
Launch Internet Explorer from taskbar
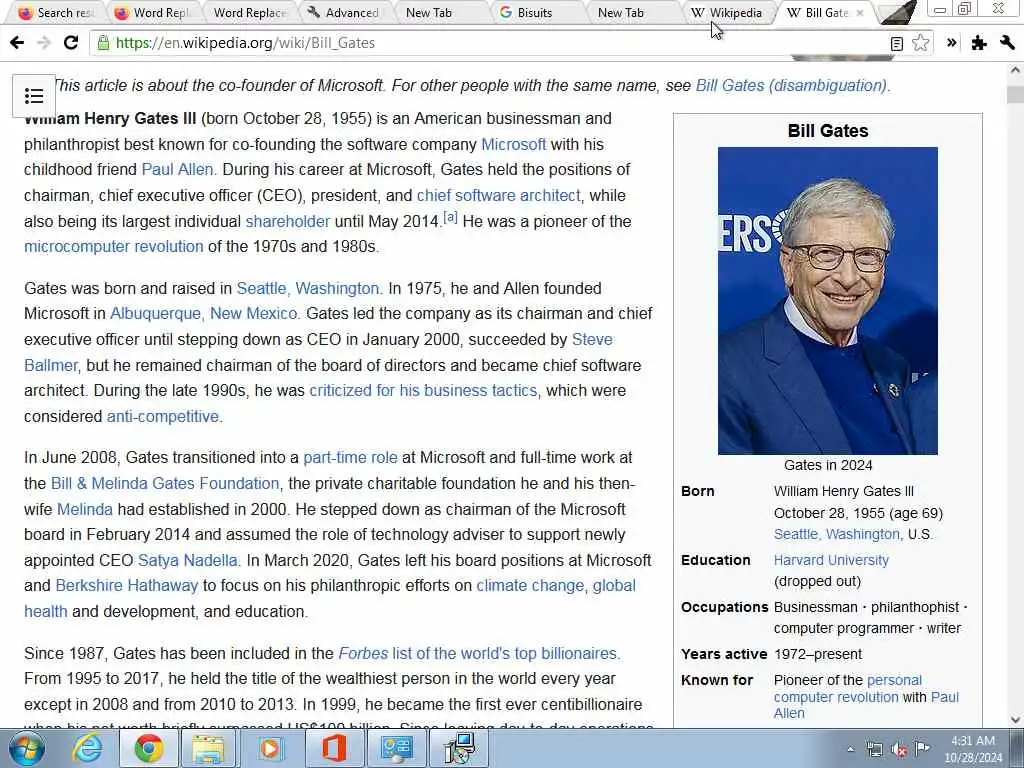coord(87,748)
